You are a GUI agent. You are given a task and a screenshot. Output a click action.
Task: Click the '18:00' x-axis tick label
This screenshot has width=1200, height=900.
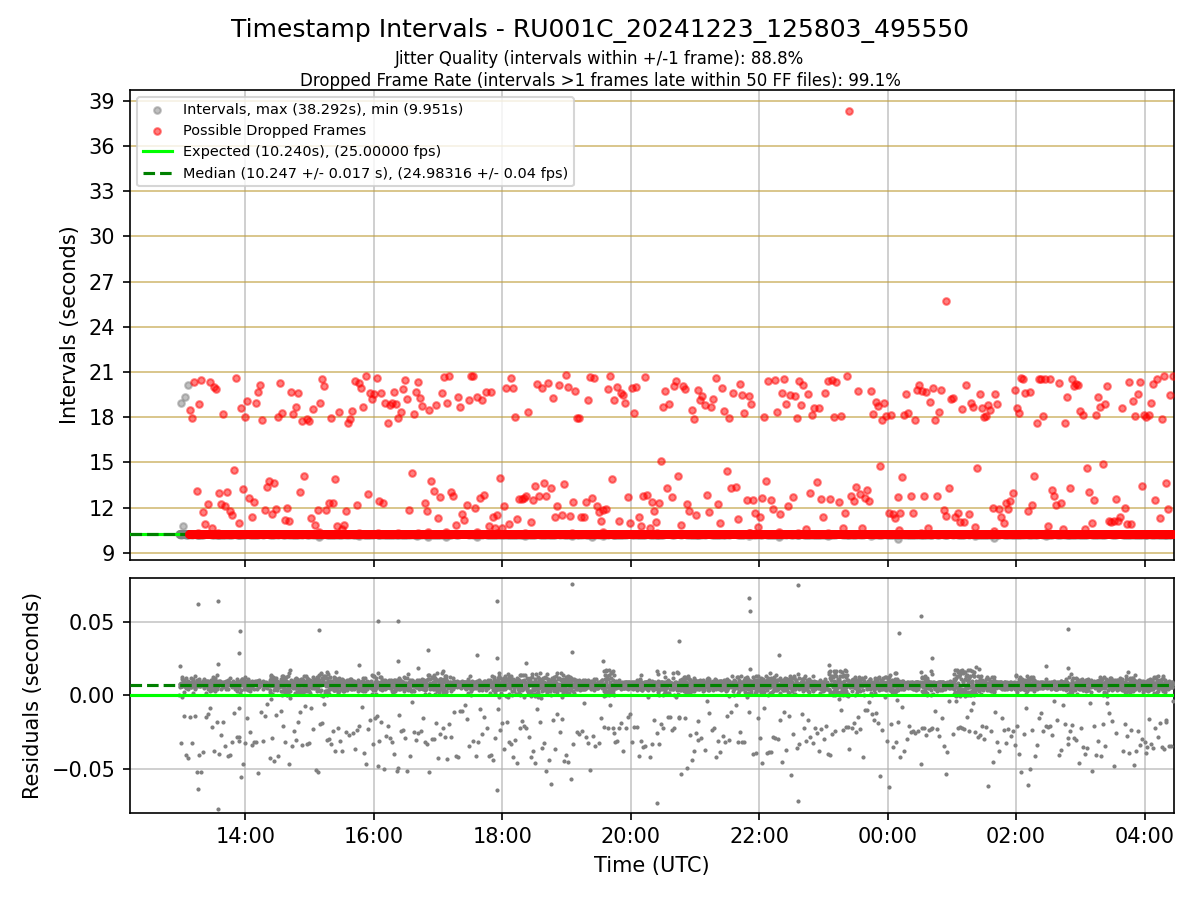pyautogui.click(x=502, y=835)
